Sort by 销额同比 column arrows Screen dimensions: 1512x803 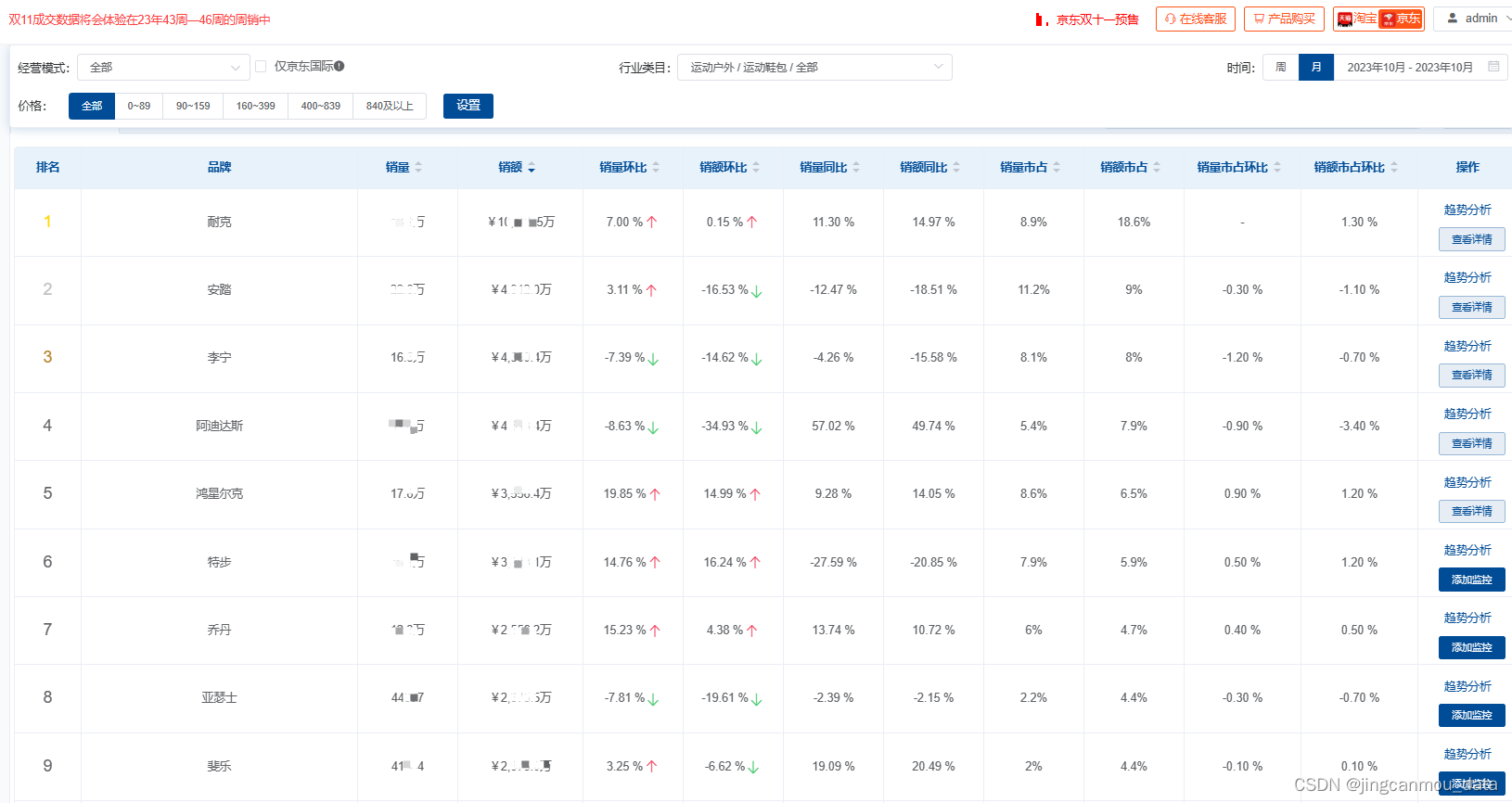tap(956, 167)
